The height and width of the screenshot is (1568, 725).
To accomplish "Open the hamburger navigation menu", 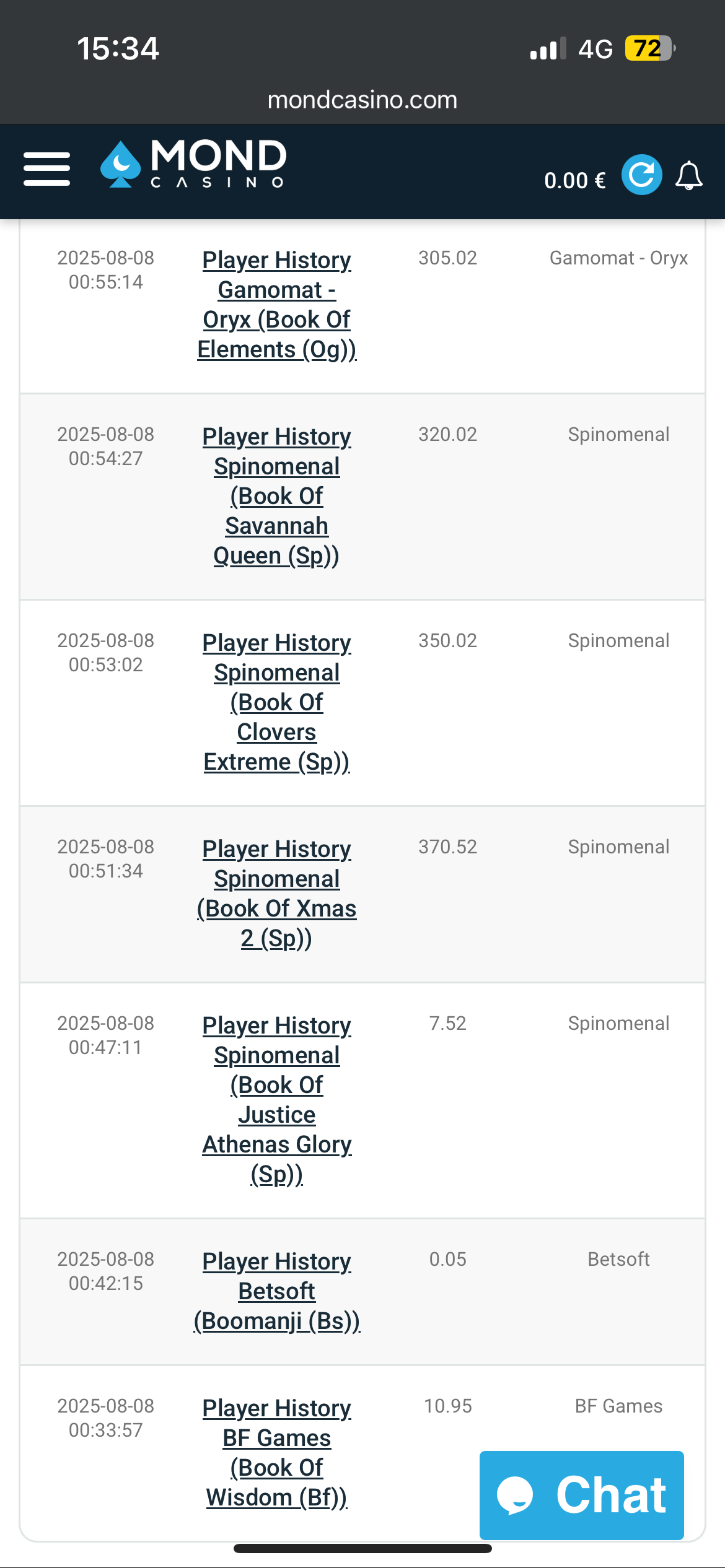I will coord(46,169).
